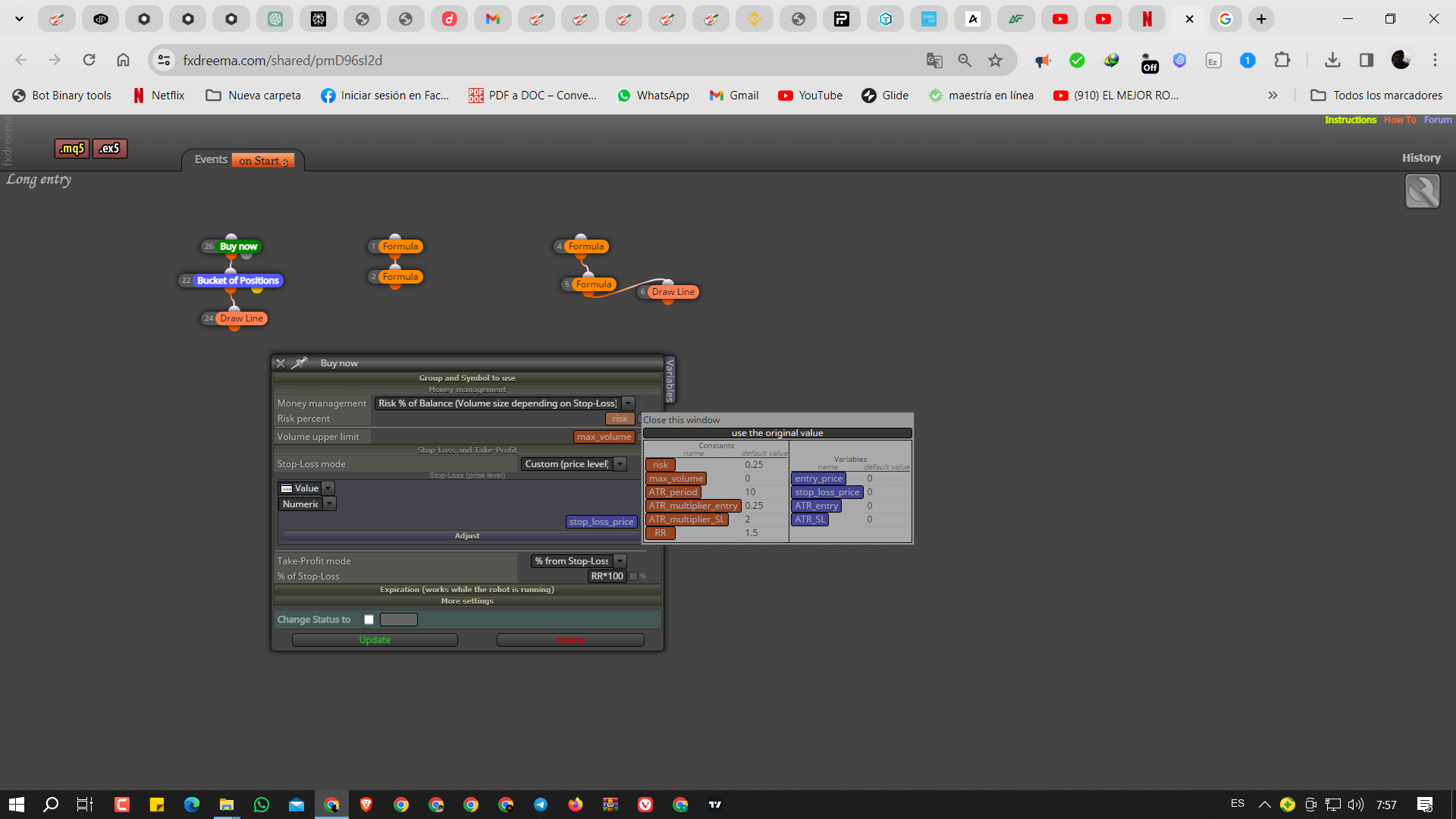1456x819 pixels.
Task: Select the Buy now block
Action: (x=238, y=246)
